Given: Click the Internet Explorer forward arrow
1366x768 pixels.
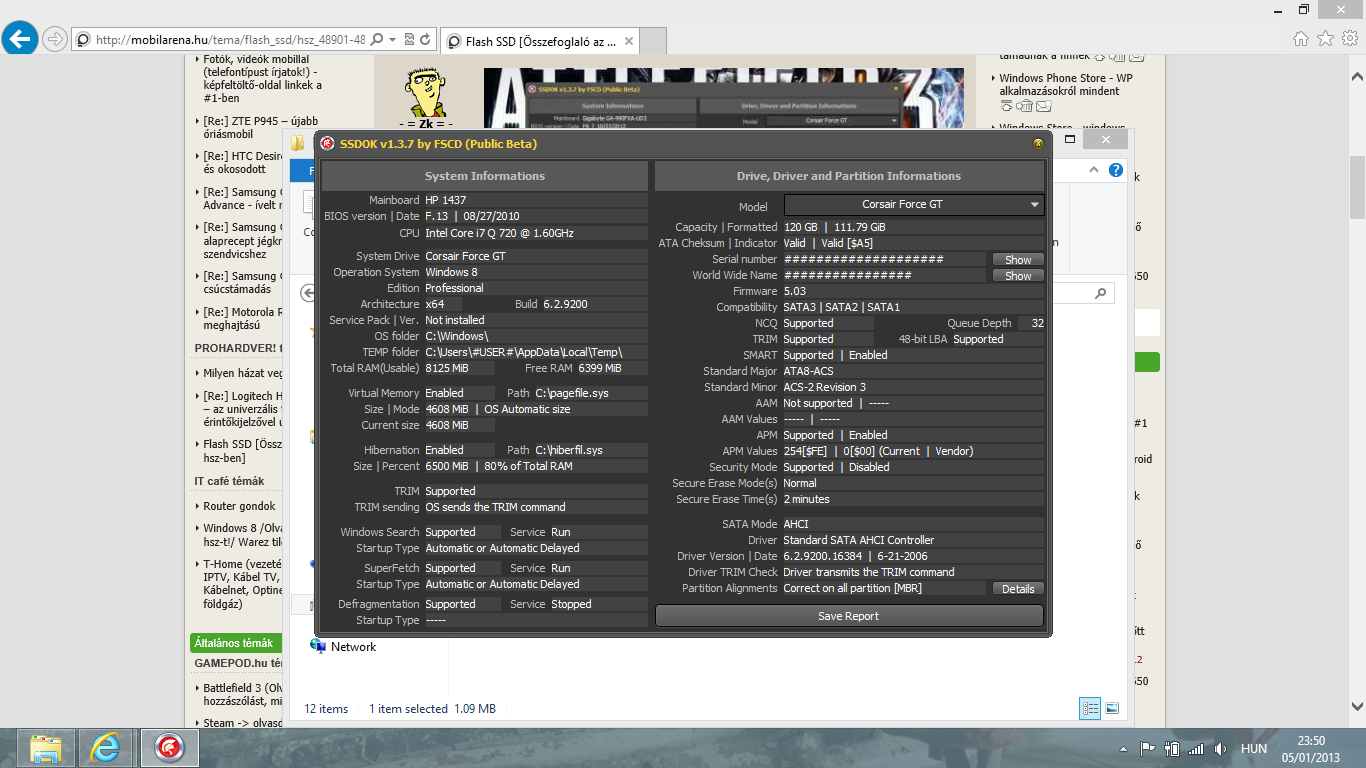Looking at the screenshot, I should coord(54,39).
